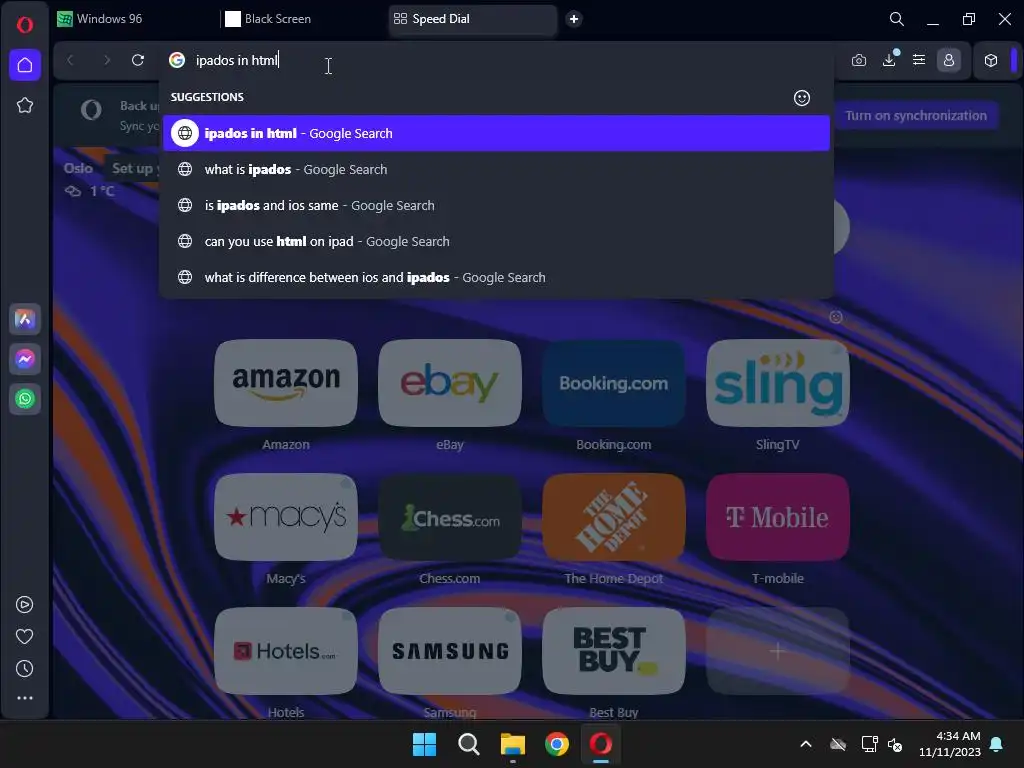Click Turn on synchronization button
This screenshot has width=1024, height=768.
point(916,116)
